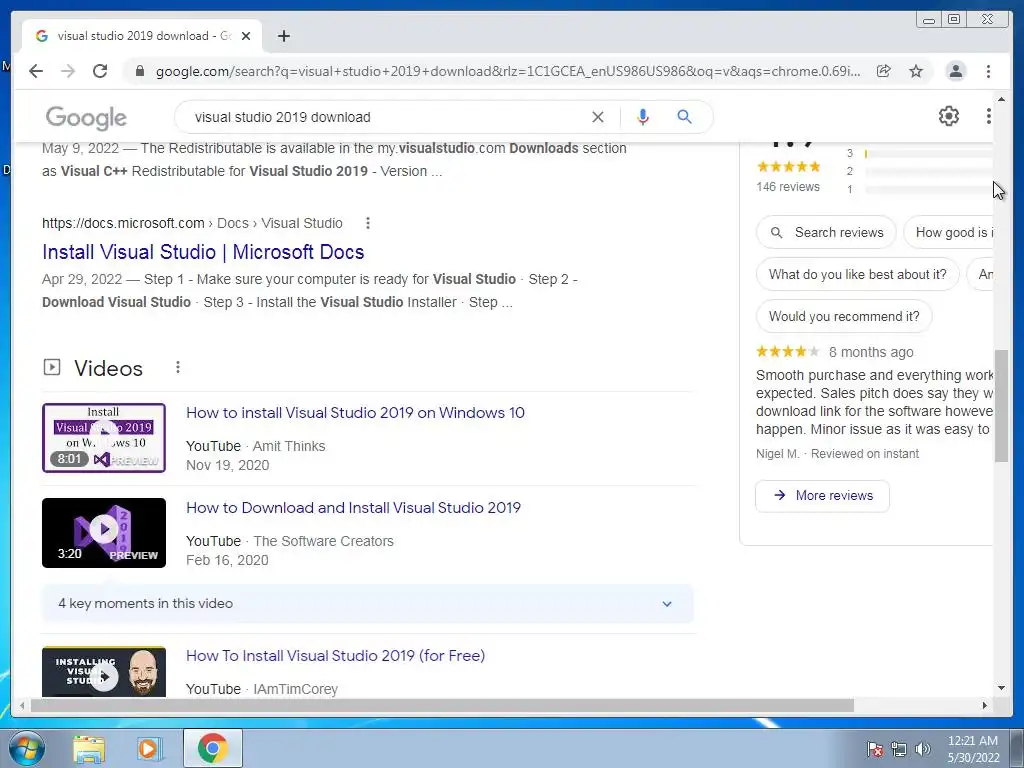Open How to install Visual Studio 2019 on Windows 10

(355, 413)
